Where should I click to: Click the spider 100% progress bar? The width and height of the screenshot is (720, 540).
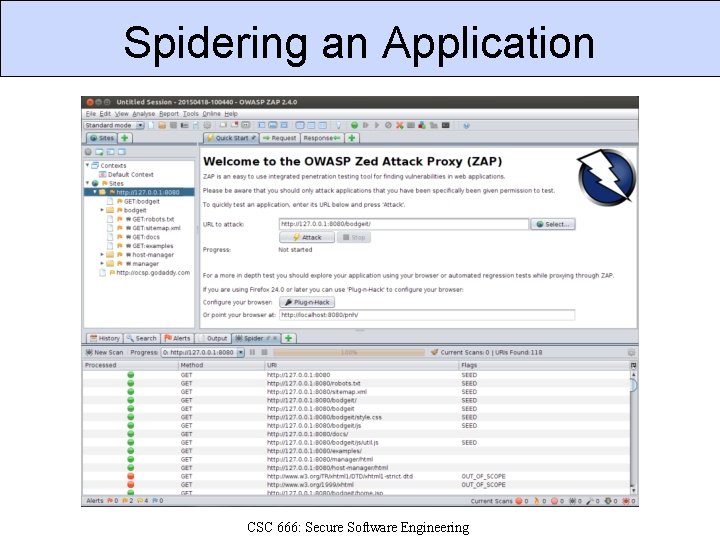349,352
